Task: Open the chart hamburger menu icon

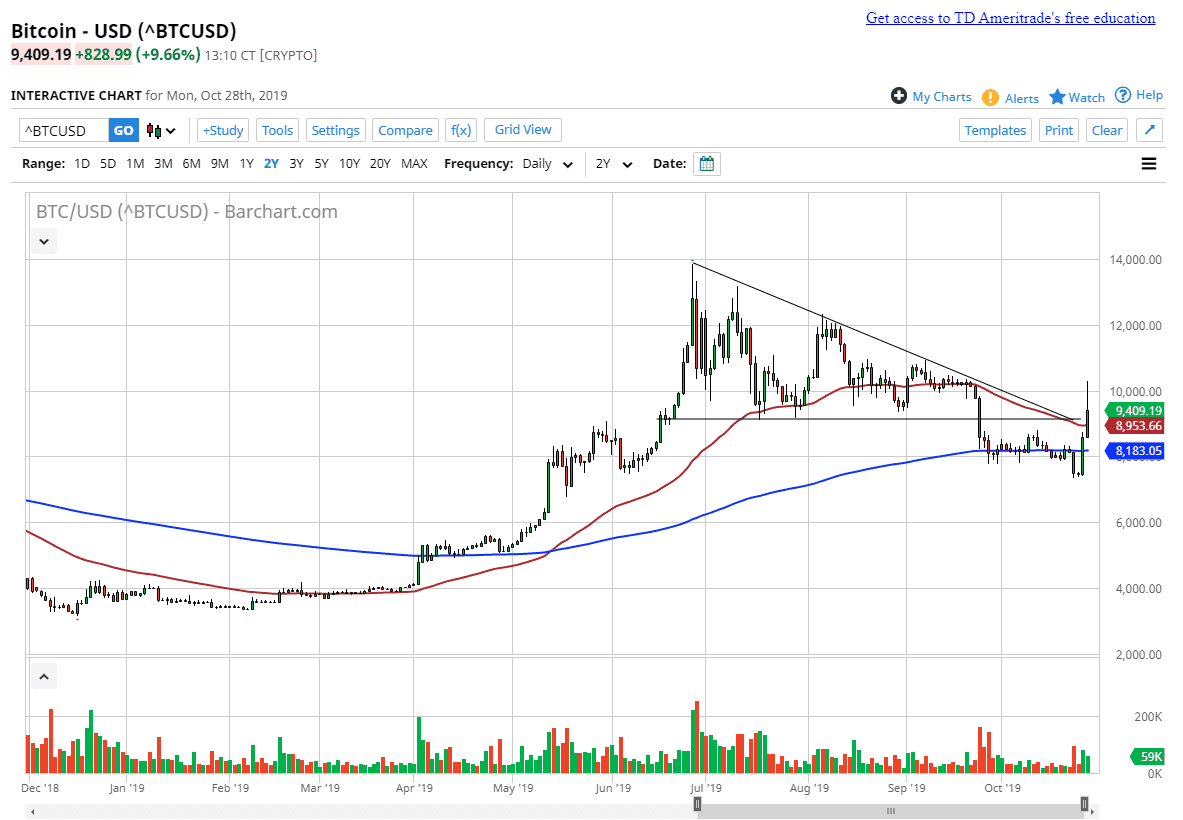Action: 1148,163
